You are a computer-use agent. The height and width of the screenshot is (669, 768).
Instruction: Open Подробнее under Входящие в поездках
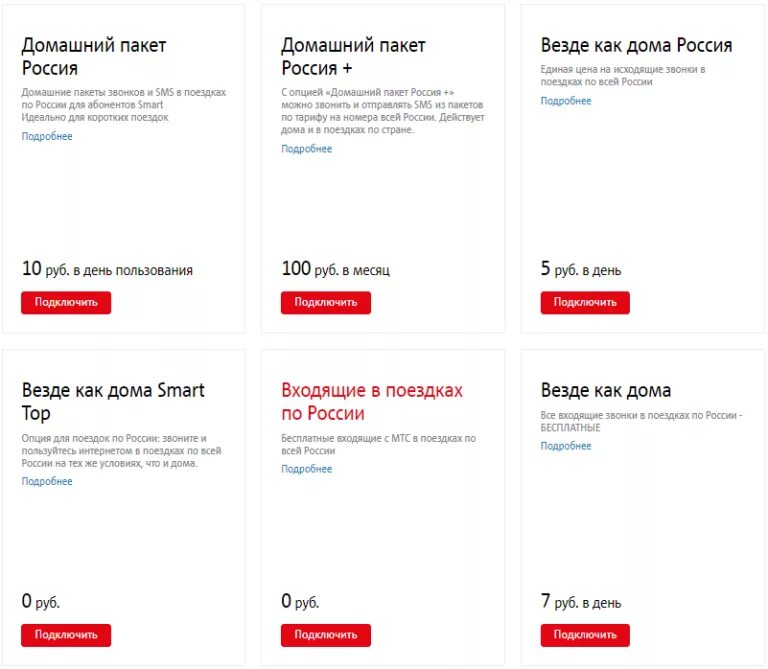point(307,469)
